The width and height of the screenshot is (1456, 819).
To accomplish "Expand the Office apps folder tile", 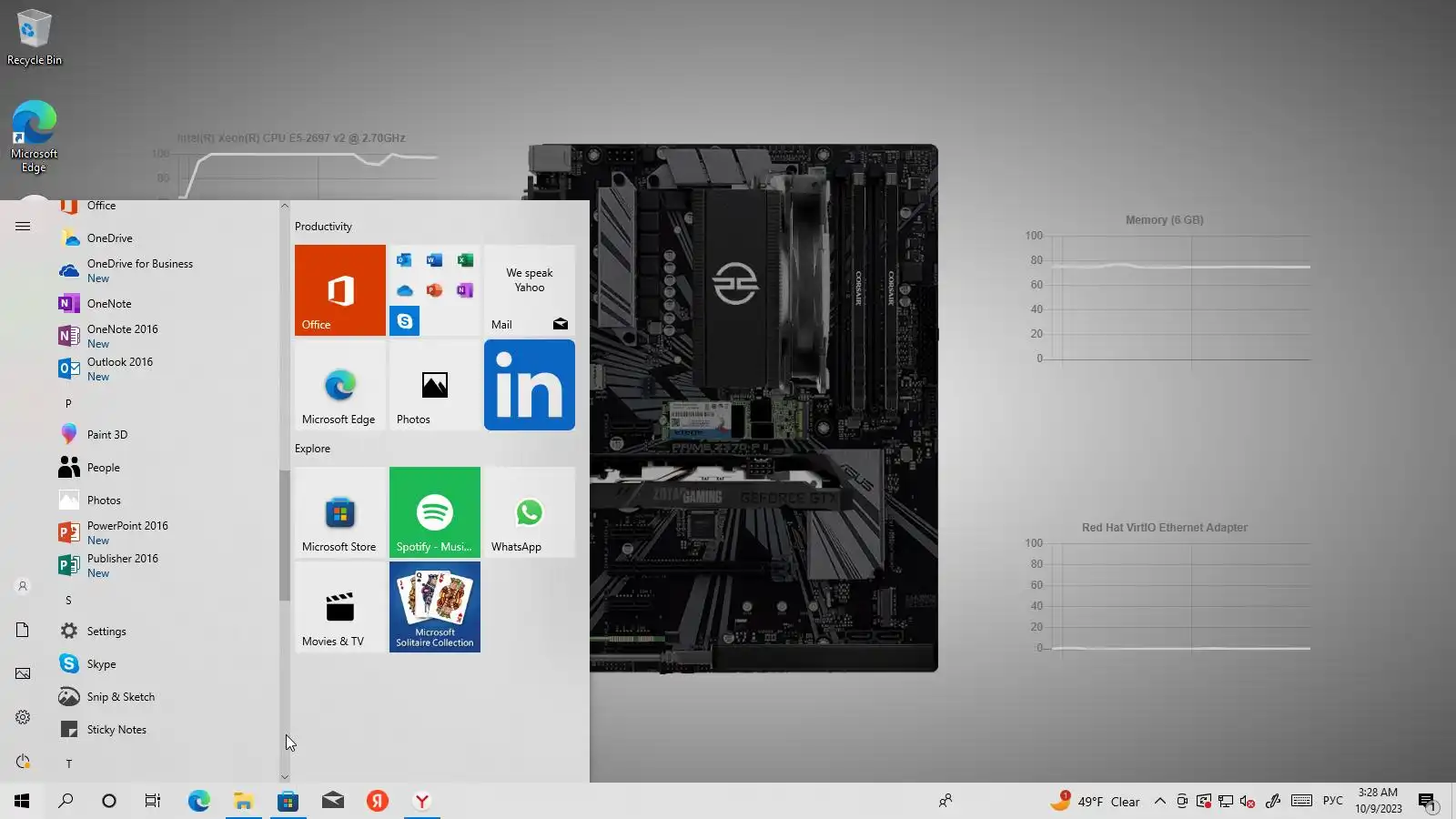I will point(435,290).
